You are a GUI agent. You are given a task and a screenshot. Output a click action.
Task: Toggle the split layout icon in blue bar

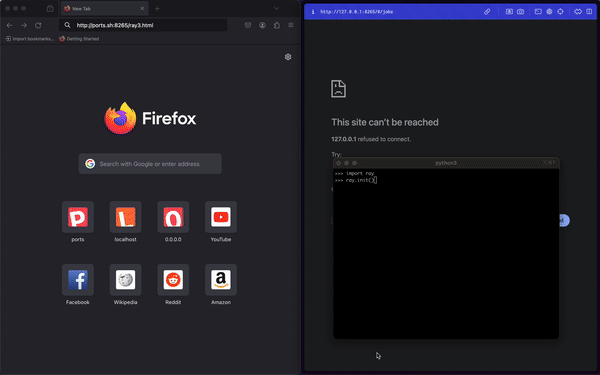[589, 12]
